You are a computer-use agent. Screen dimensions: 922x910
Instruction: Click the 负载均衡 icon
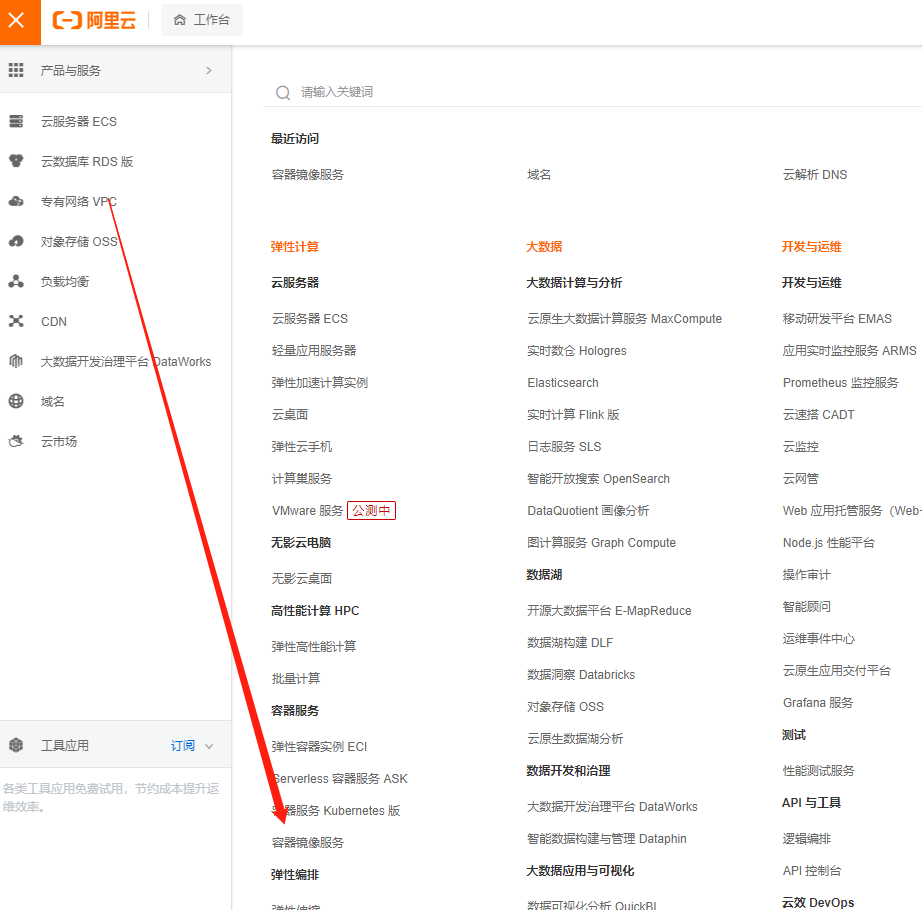[x=16, y=282]
